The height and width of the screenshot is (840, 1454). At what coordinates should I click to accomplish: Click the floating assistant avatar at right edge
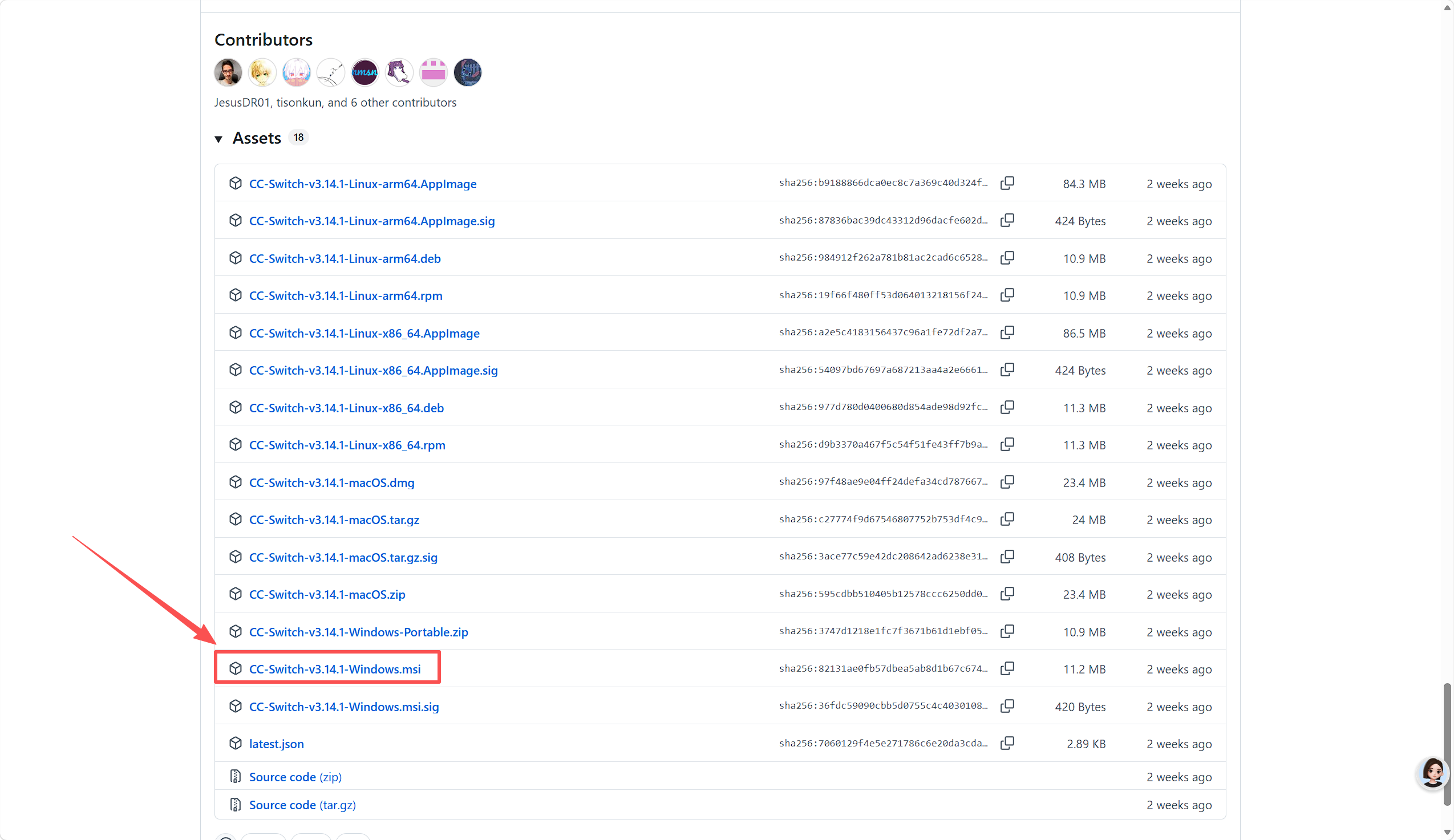[1433, 773]
